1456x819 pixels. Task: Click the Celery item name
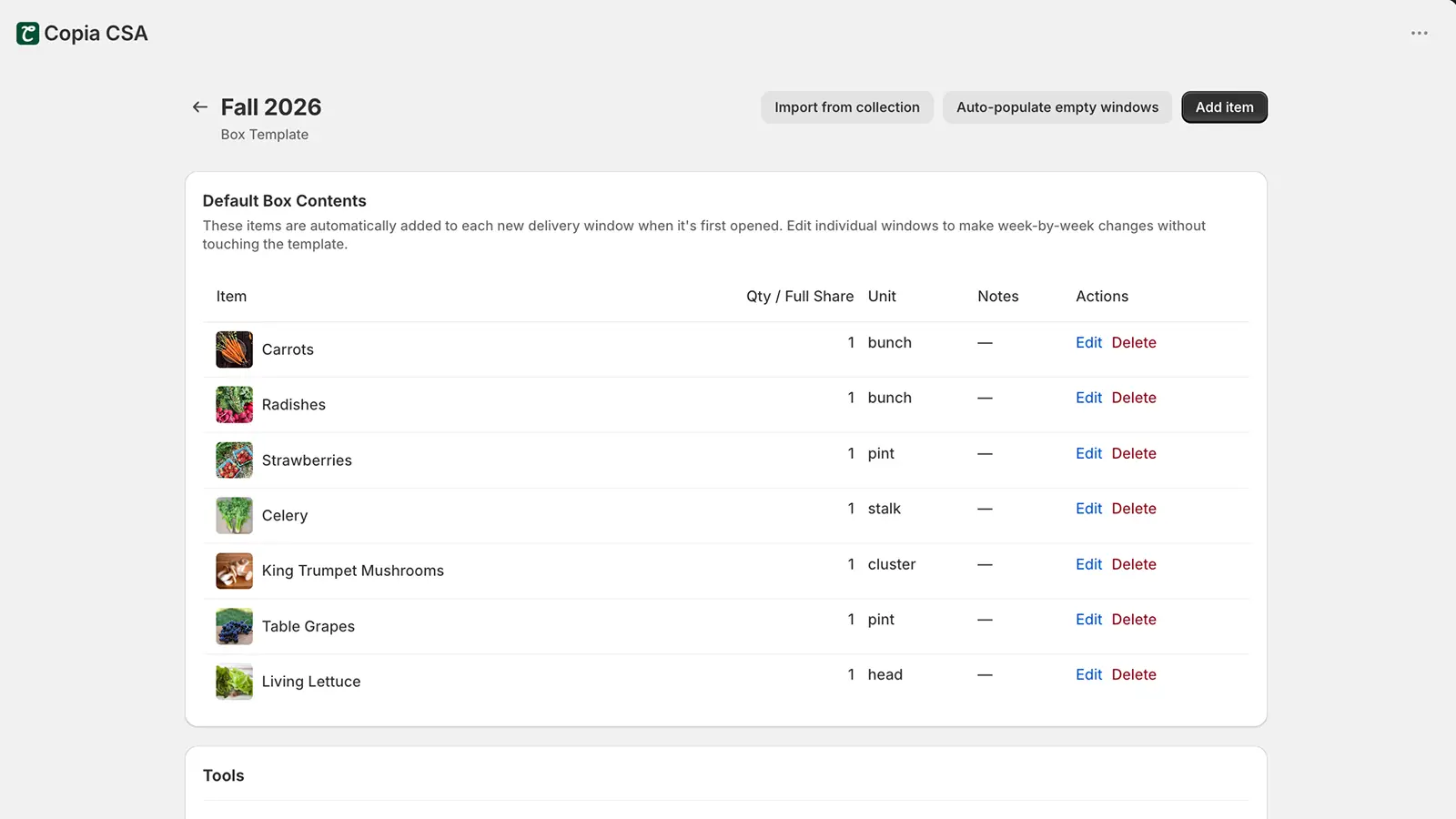coord(285,516)
